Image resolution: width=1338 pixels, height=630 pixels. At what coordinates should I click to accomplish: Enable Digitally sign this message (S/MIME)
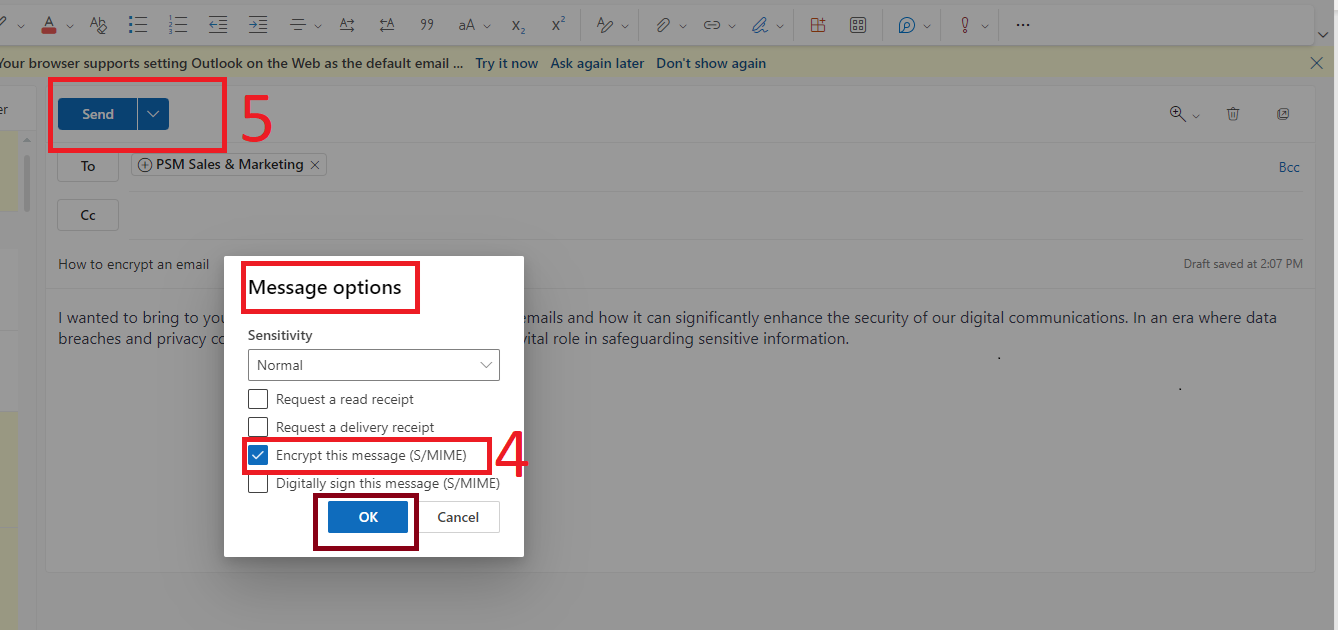(x=258, y=483)
